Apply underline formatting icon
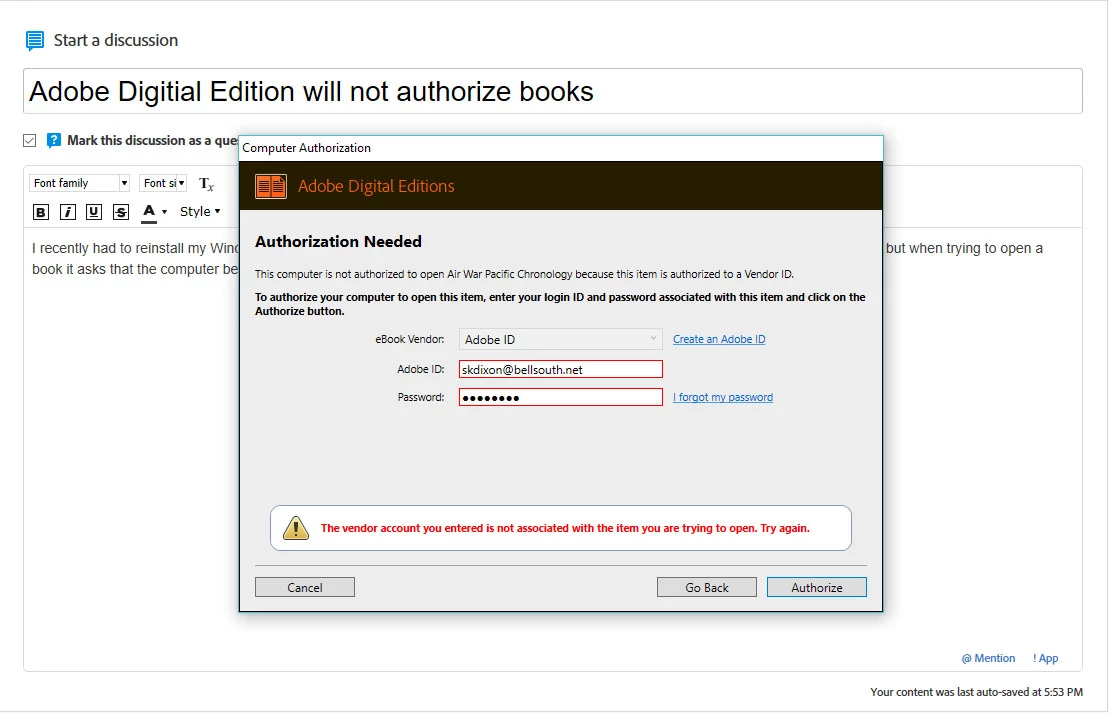Screen dimensions: 1109x713 click(93, 211)
